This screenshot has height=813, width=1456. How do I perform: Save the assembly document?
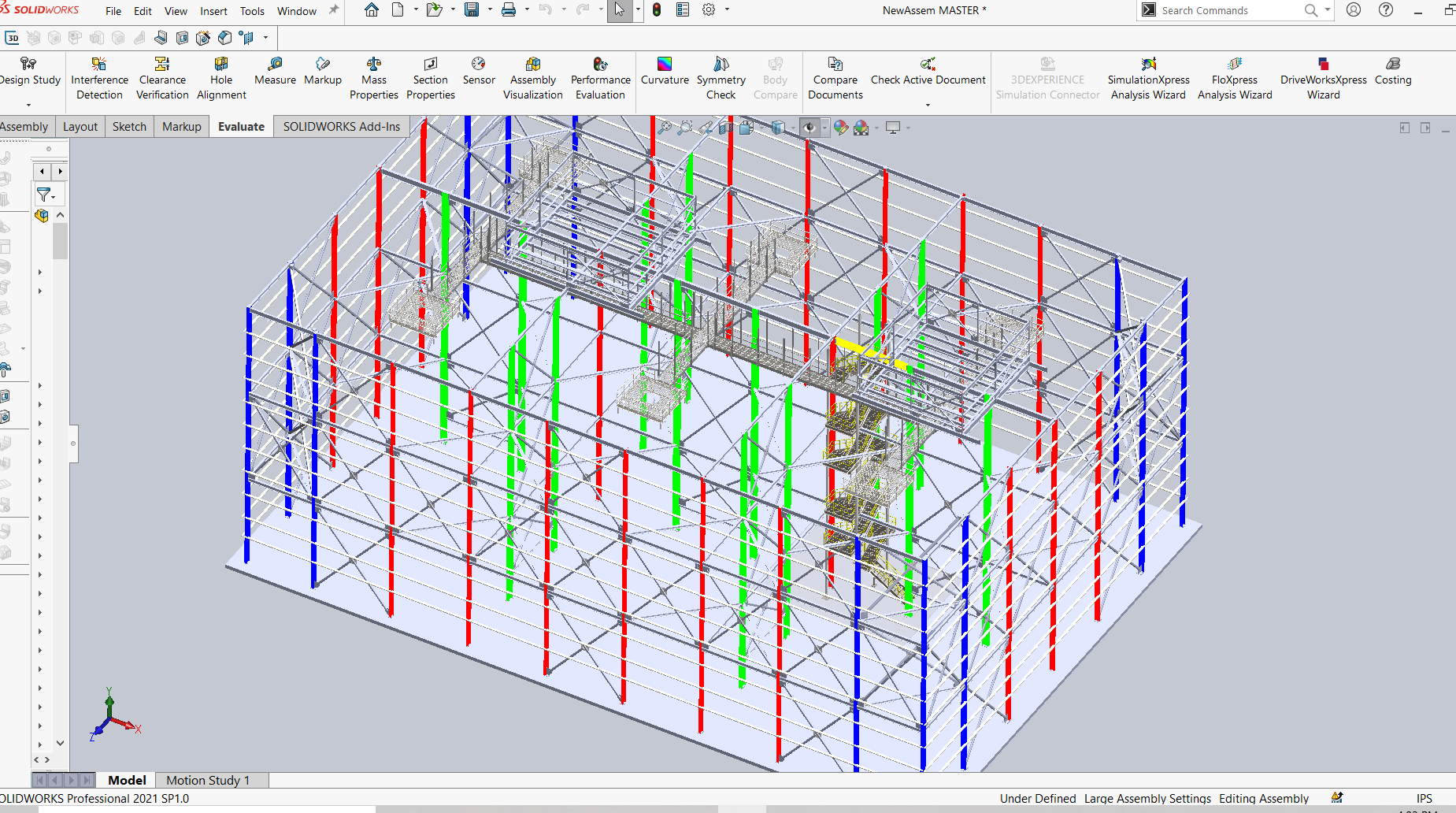click(472, 10)
